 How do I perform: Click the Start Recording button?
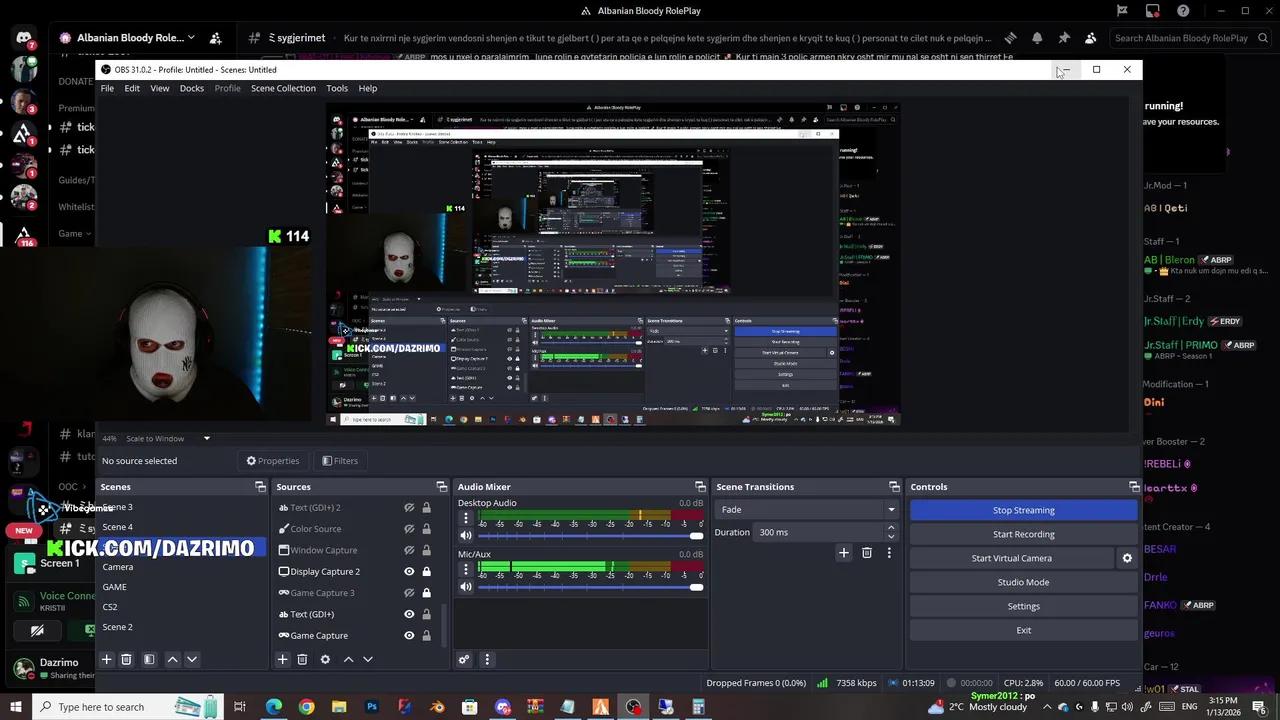coord(1023,533)
